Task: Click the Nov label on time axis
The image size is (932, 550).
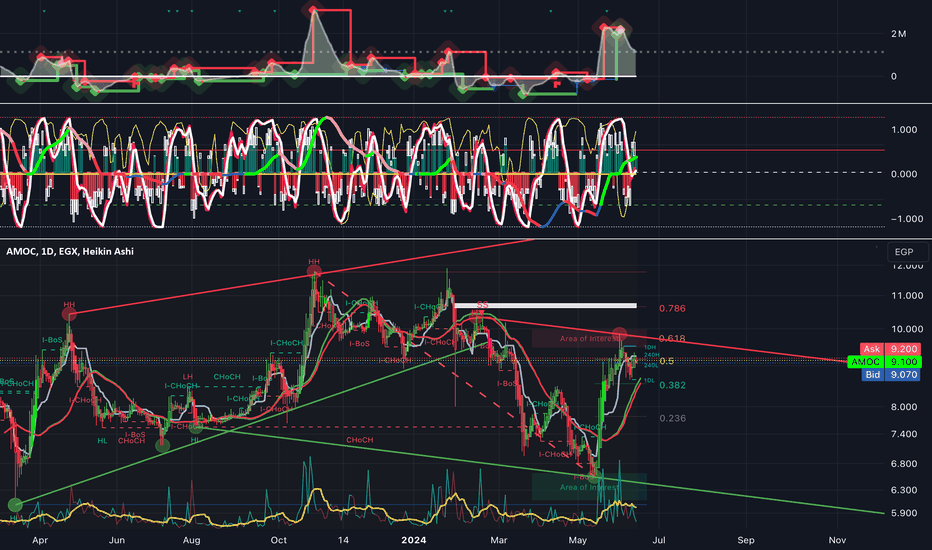Action: tap(837, 540)
